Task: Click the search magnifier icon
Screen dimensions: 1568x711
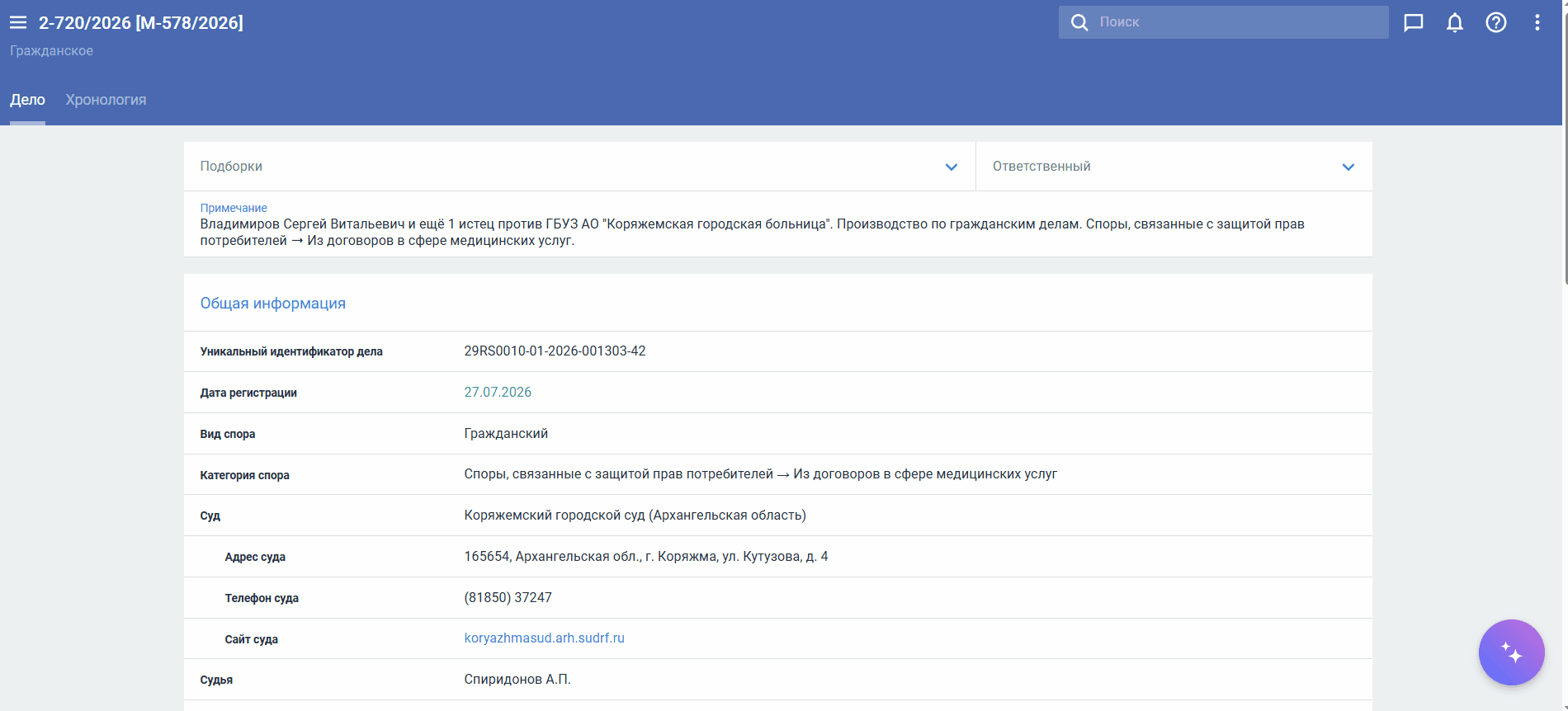Action: [x=1079, y=22]
